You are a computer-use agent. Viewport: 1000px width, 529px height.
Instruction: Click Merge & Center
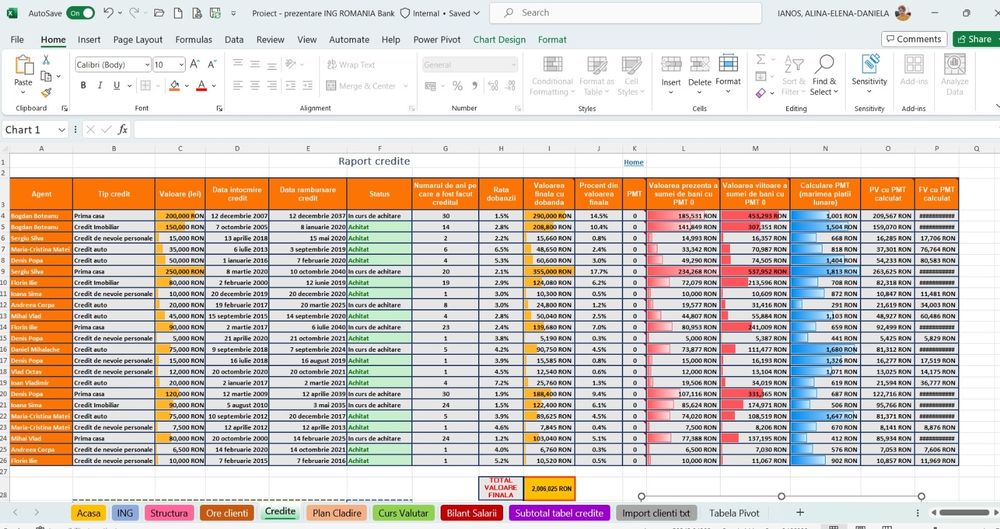361,86
